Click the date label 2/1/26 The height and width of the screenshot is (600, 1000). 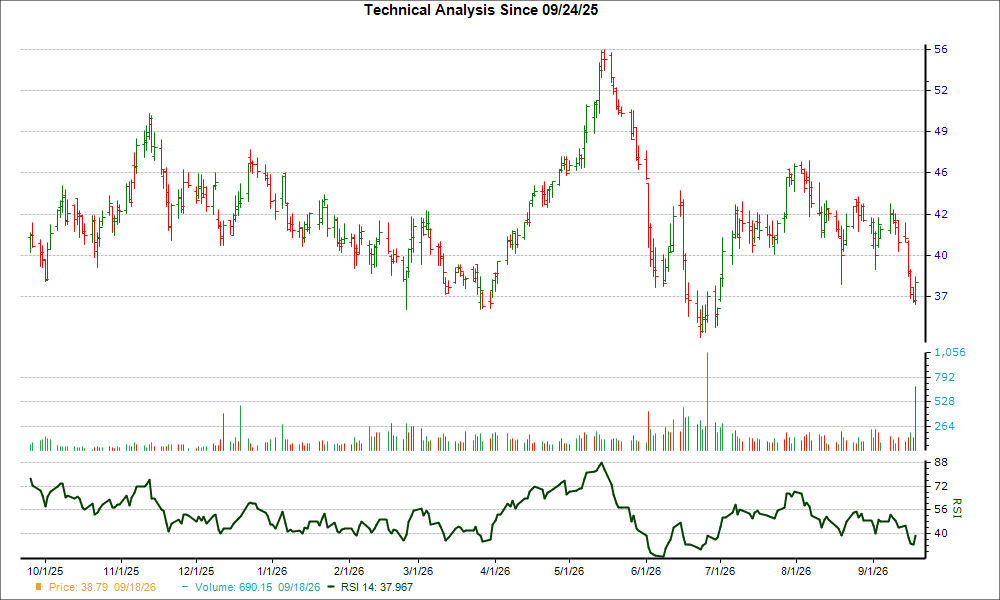[x=348, y=571]
